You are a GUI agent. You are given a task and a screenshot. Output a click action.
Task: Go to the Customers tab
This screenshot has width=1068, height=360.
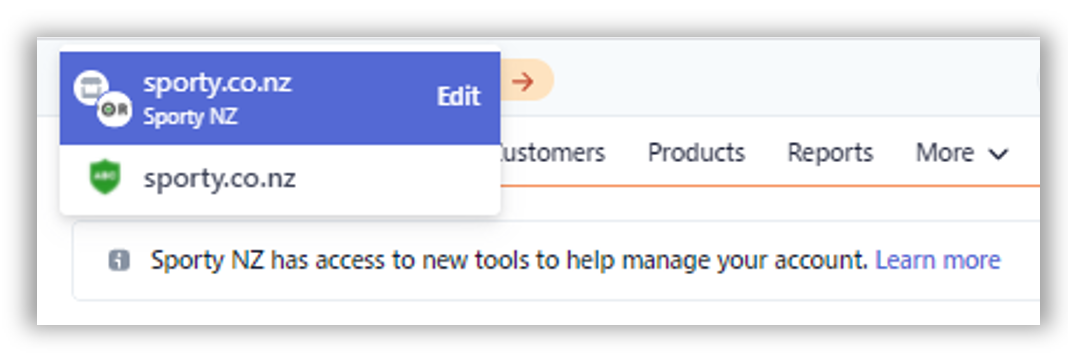pyautogui.click(x=552, y=153)
